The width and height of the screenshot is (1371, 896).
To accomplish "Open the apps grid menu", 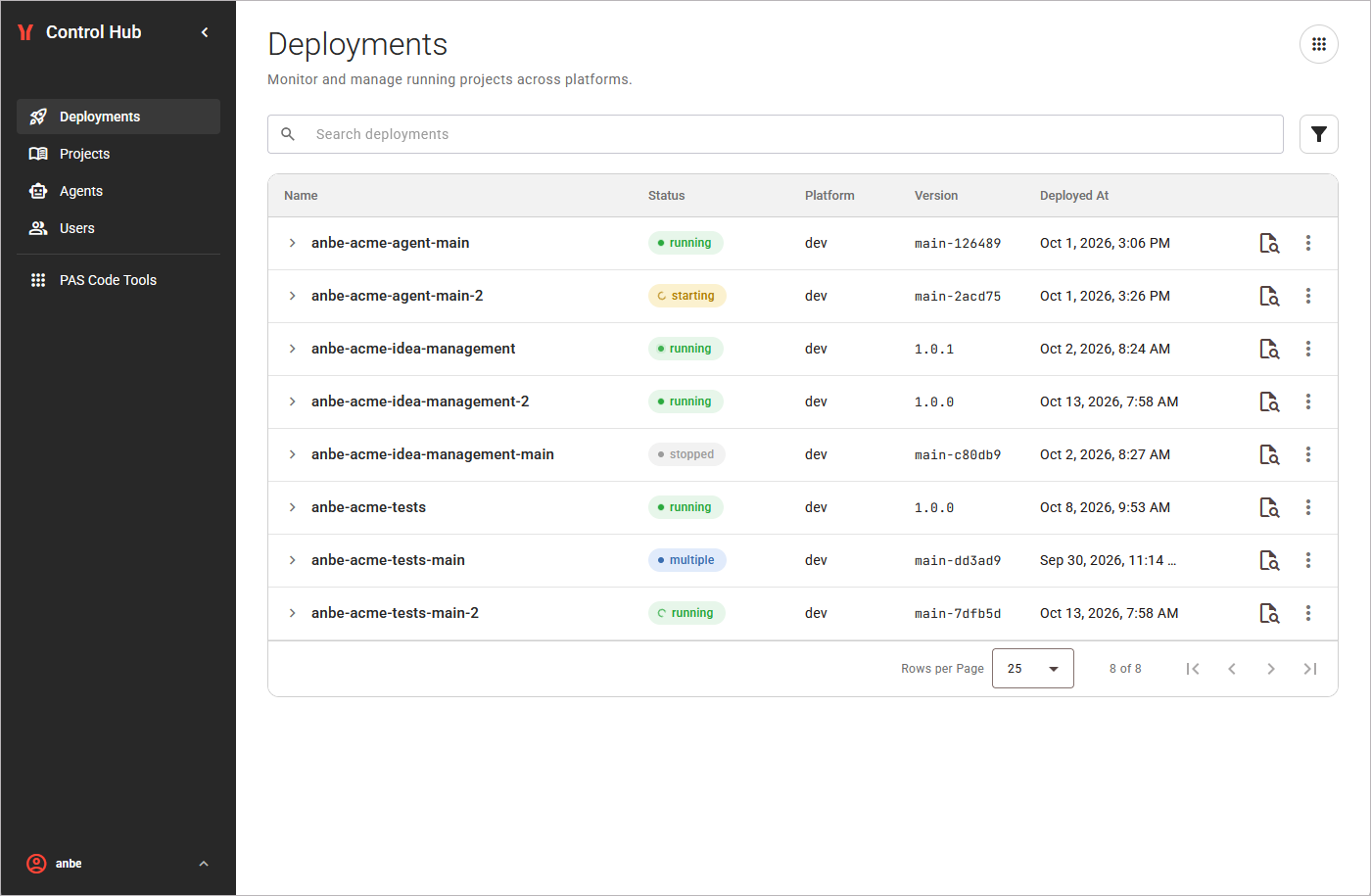I will tap(1319, 44).
